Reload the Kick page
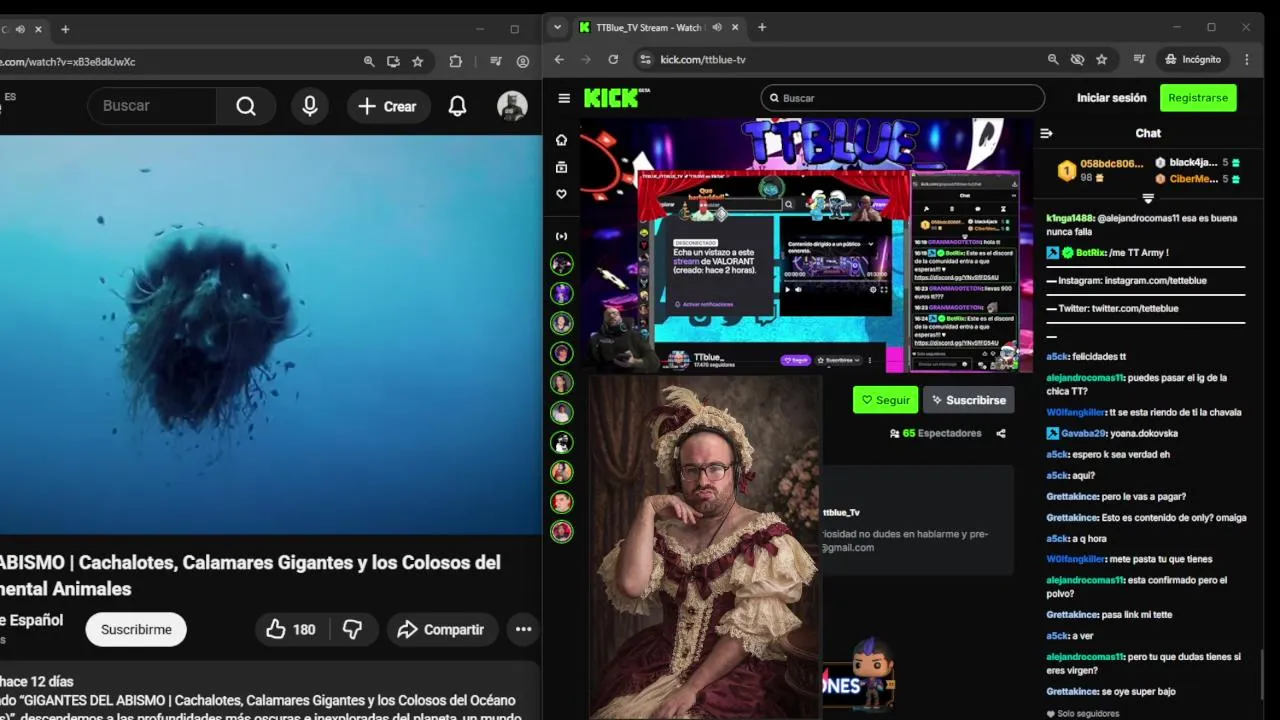The width and height of the screenshot is (1280, 720). (613, 60)
